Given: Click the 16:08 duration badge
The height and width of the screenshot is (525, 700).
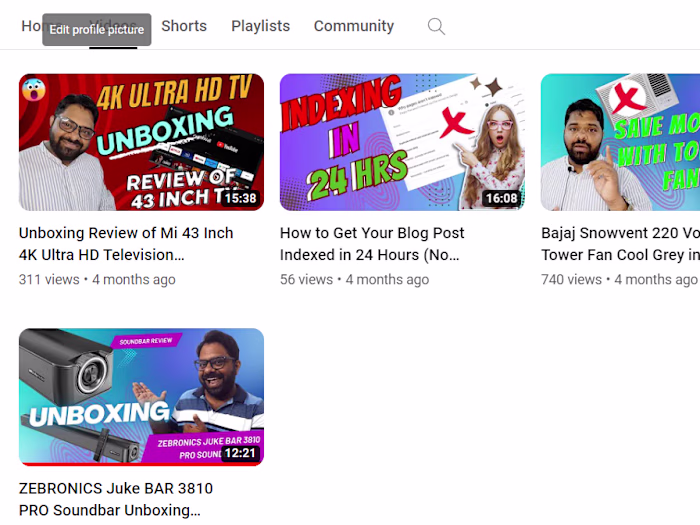Looking at the screenshot, I should tap(501, 198).
